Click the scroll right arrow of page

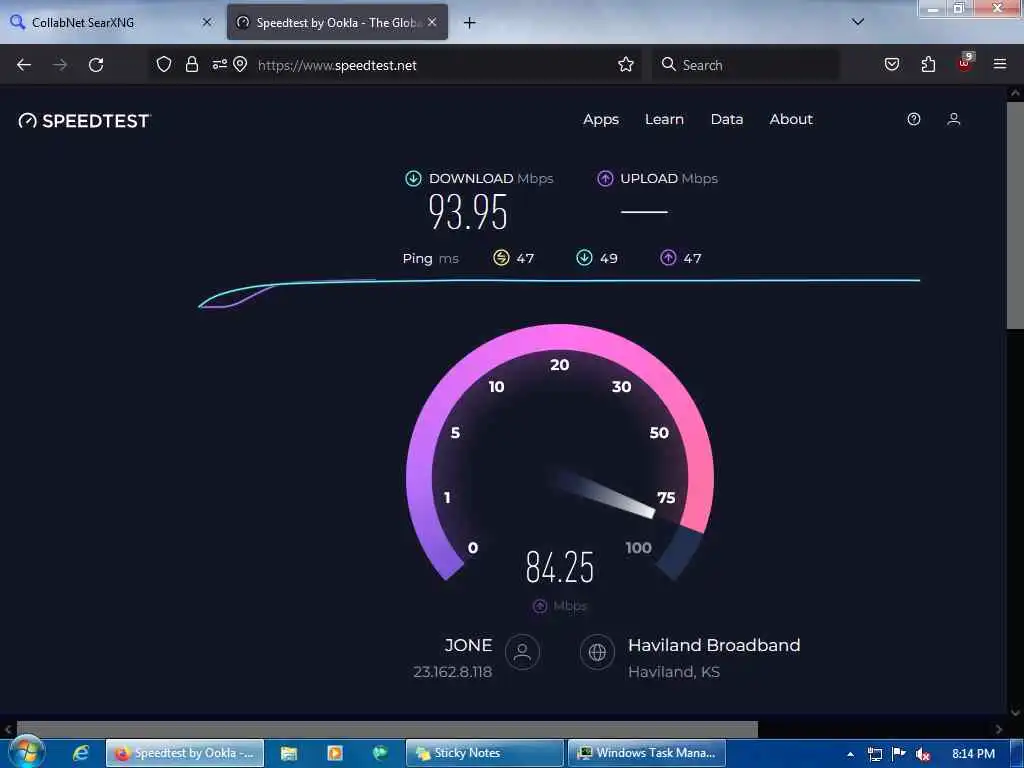tap(999, 729)
